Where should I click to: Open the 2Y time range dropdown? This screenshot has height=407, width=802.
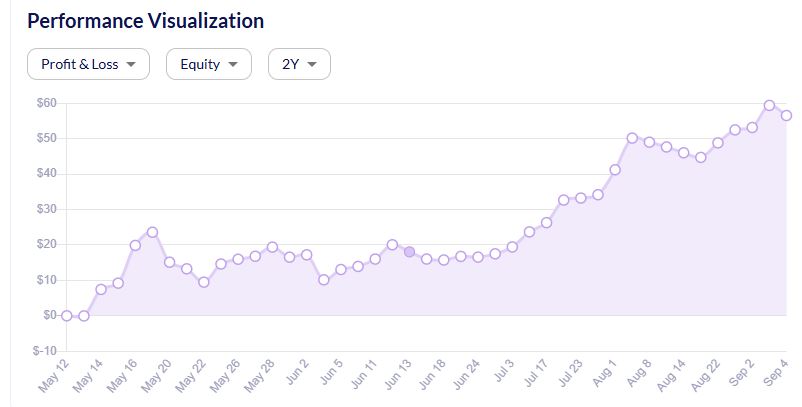(x=299, y=64)
